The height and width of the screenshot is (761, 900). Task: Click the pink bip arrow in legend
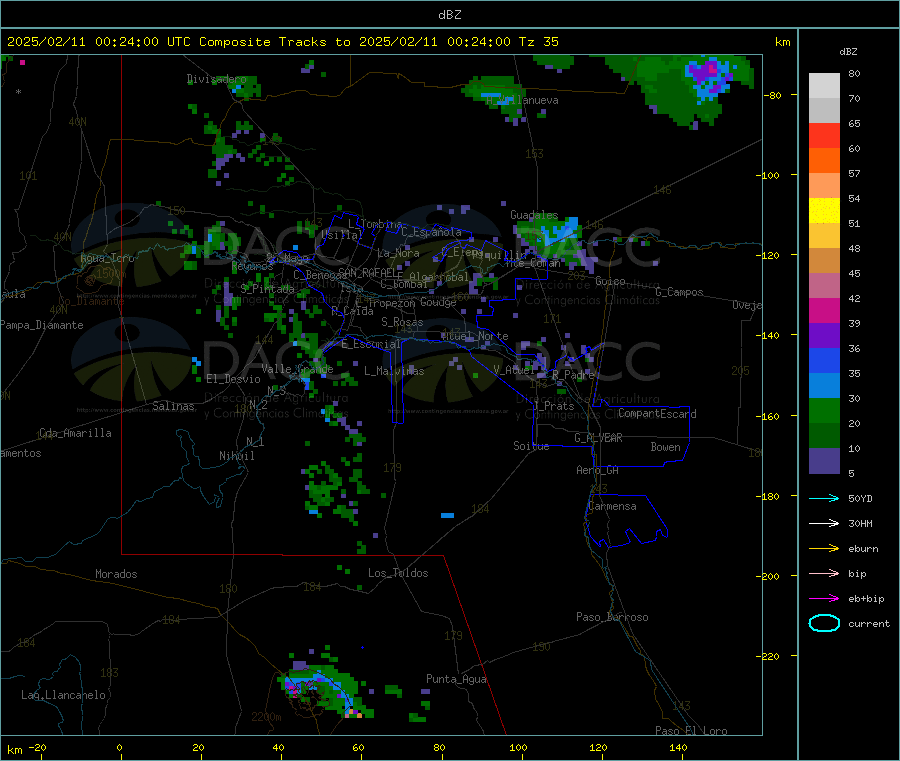[x=824, y=573]
